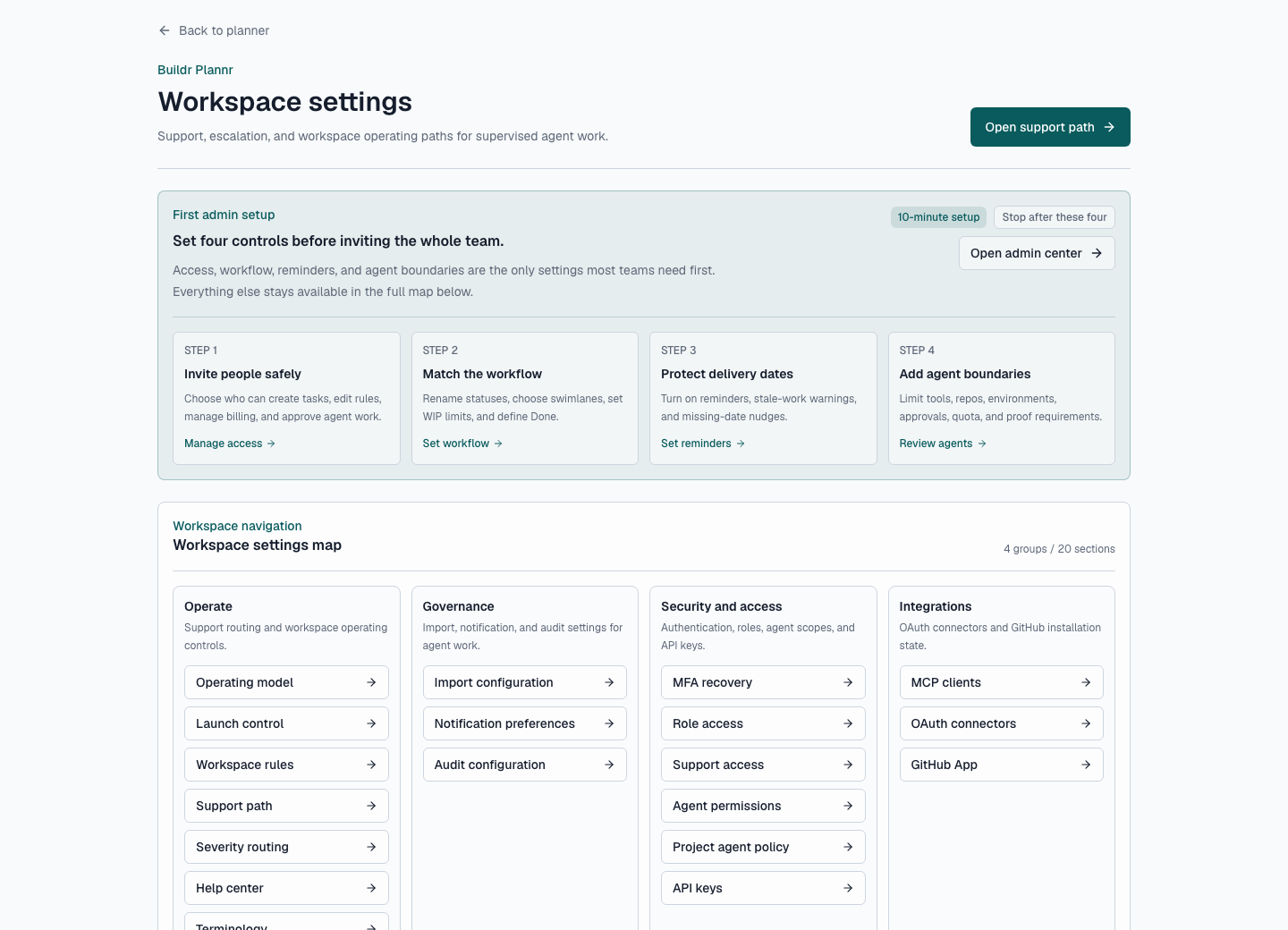Click the Open admin center button
Viewport: 1288px width, 930px height.
[1037, 253]
